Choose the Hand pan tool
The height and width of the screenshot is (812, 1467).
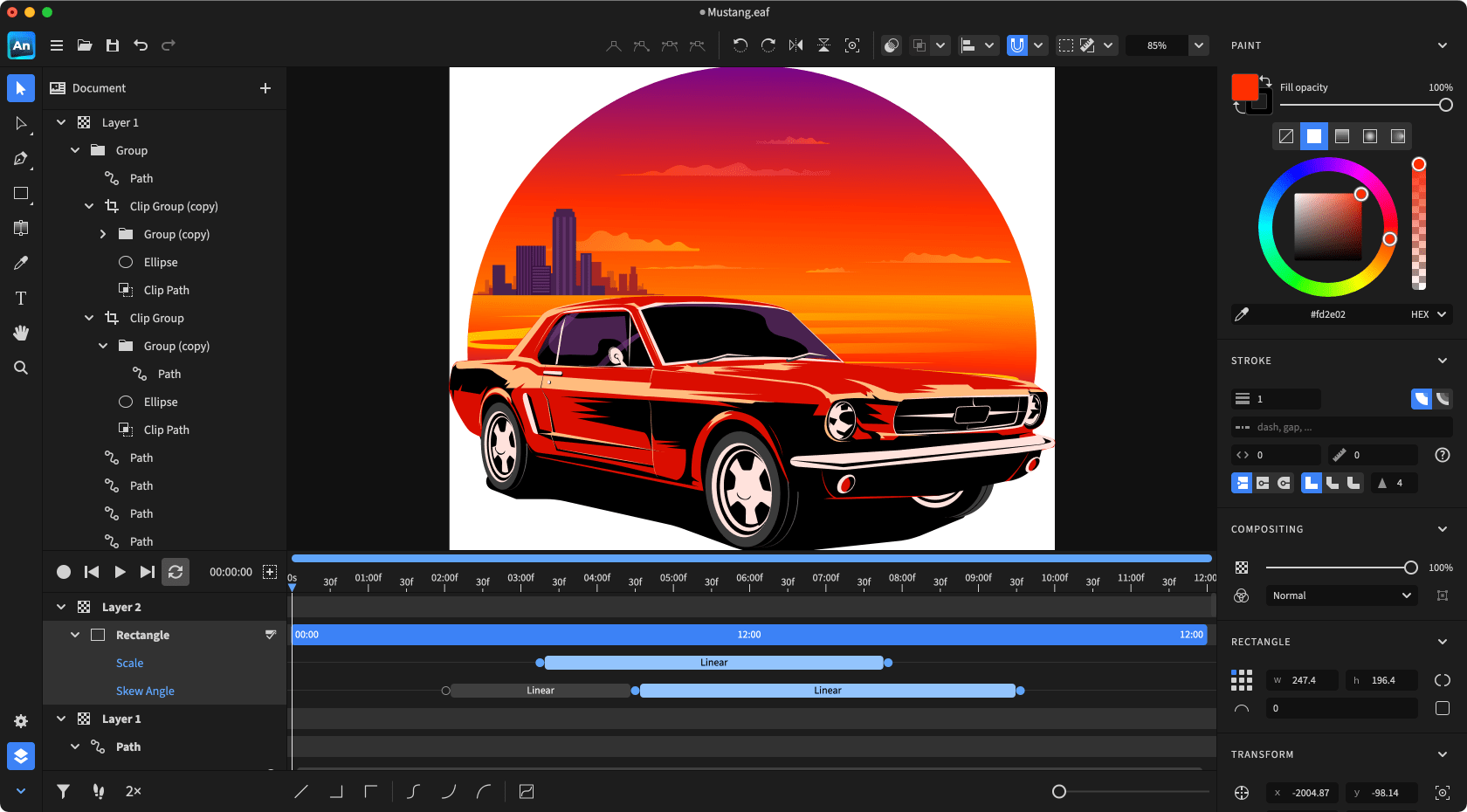21,333
